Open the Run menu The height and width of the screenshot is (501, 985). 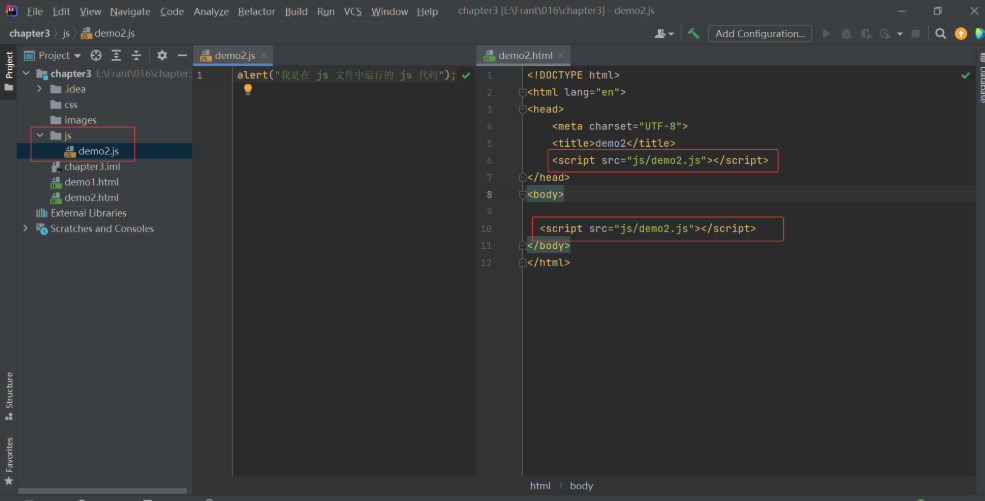pyautogui.click(x=325, y=11)
